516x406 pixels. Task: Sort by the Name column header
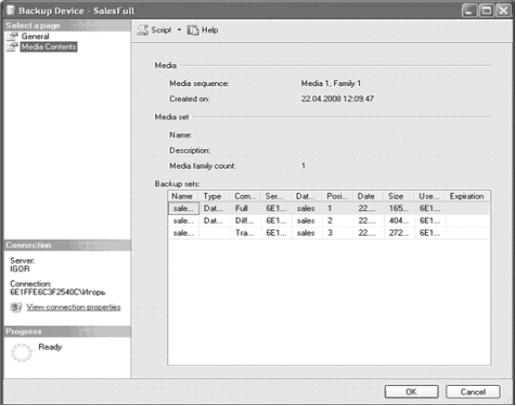point(183,196)
